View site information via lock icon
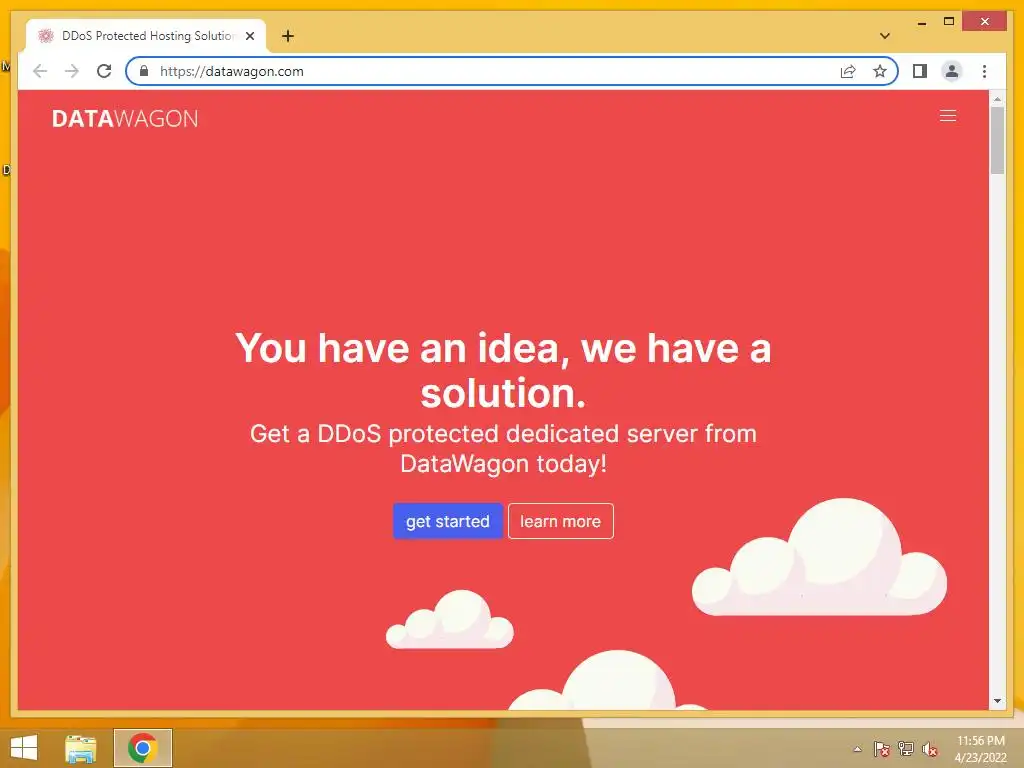This screenshot has width=1024, height=768. (144, 71)
